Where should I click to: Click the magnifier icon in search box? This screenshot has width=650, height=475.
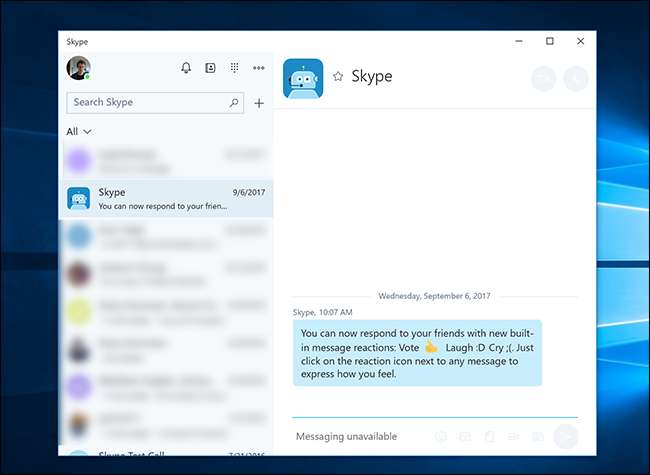coord(234,102)
